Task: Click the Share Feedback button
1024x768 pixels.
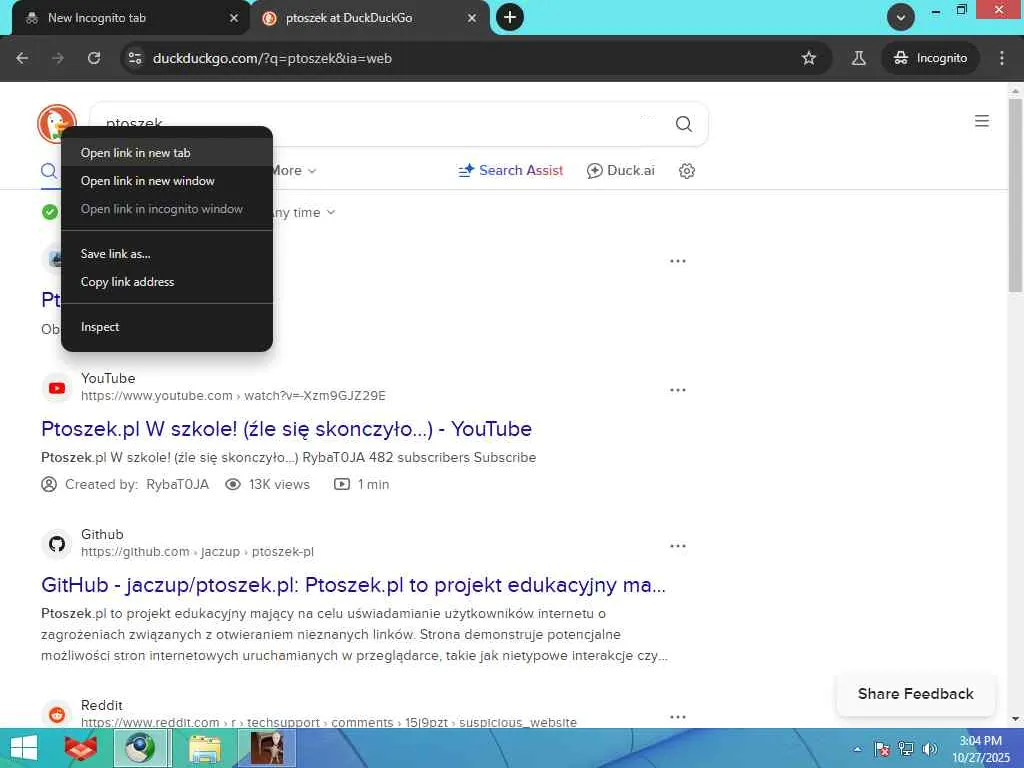Action: (x=916, y=694)
